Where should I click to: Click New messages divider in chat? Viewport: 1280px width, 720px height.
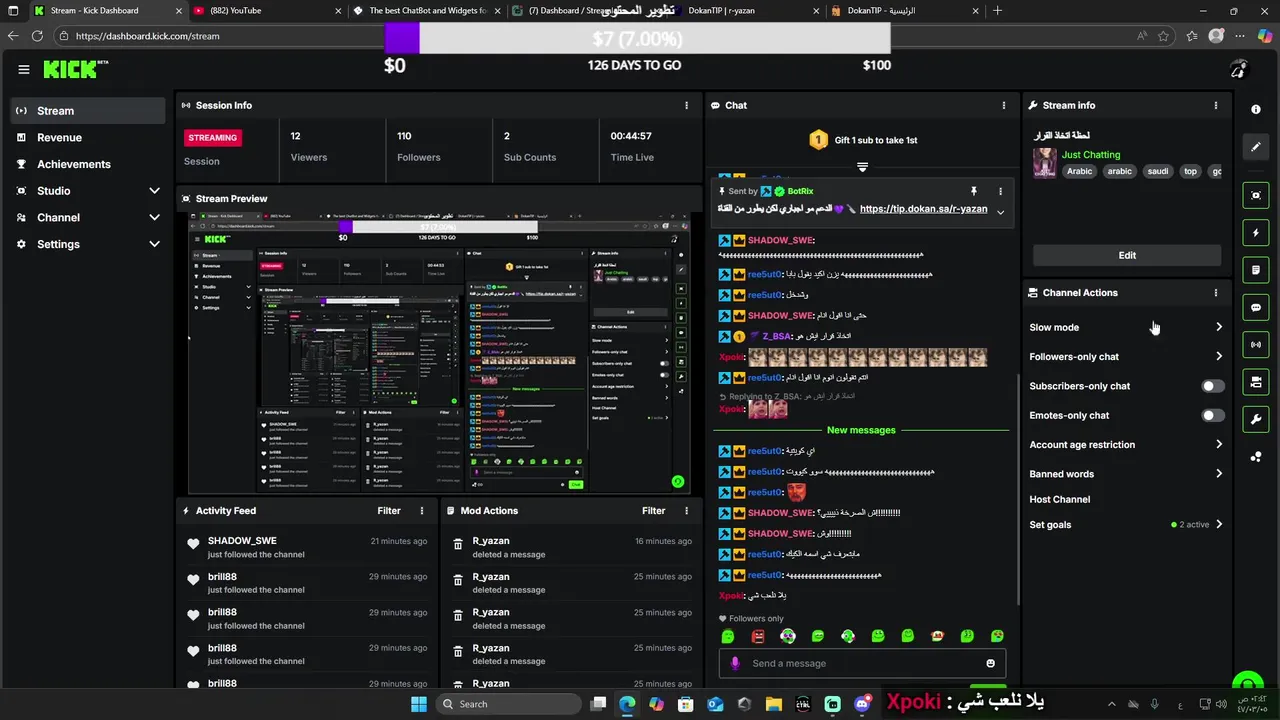click(861, 430)
